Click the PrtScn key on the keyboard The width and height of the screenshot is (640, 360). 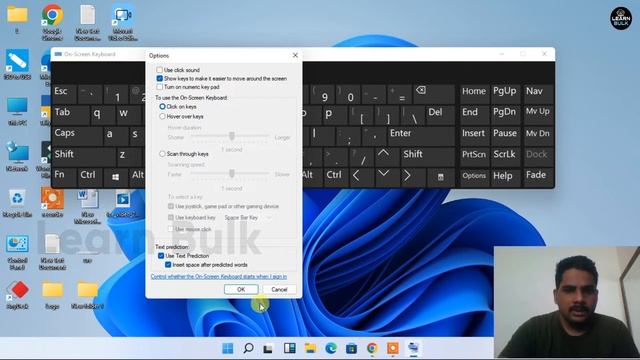coord(474,156)
